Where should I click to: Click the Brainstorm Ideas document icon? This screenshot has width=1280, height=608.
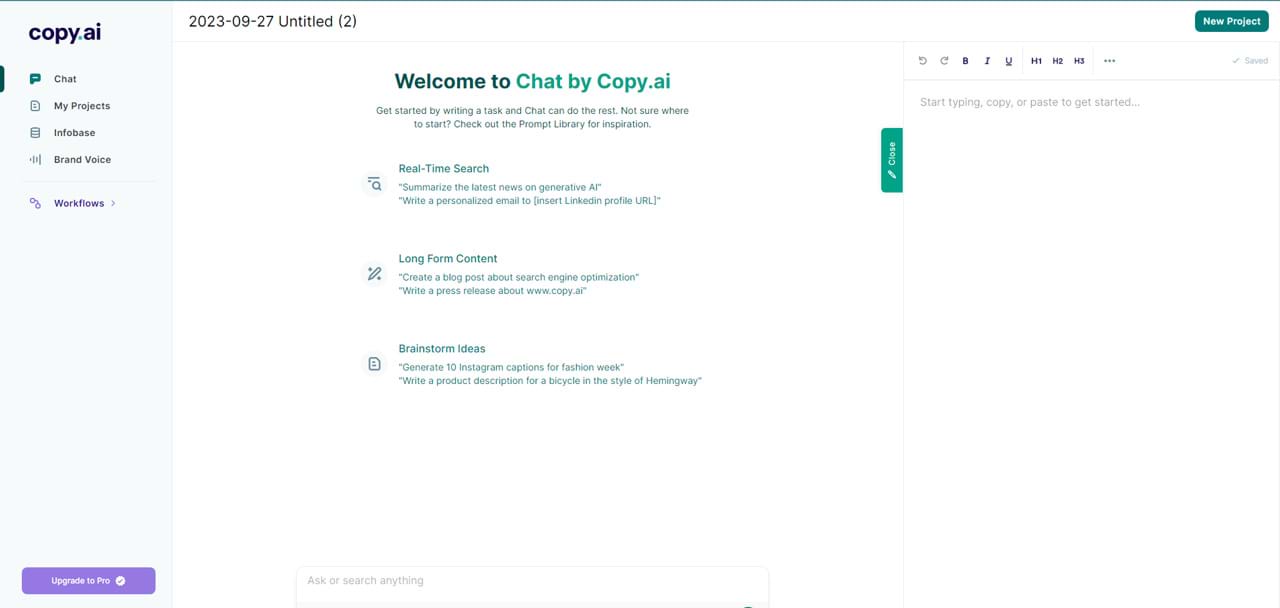point(374,364)
